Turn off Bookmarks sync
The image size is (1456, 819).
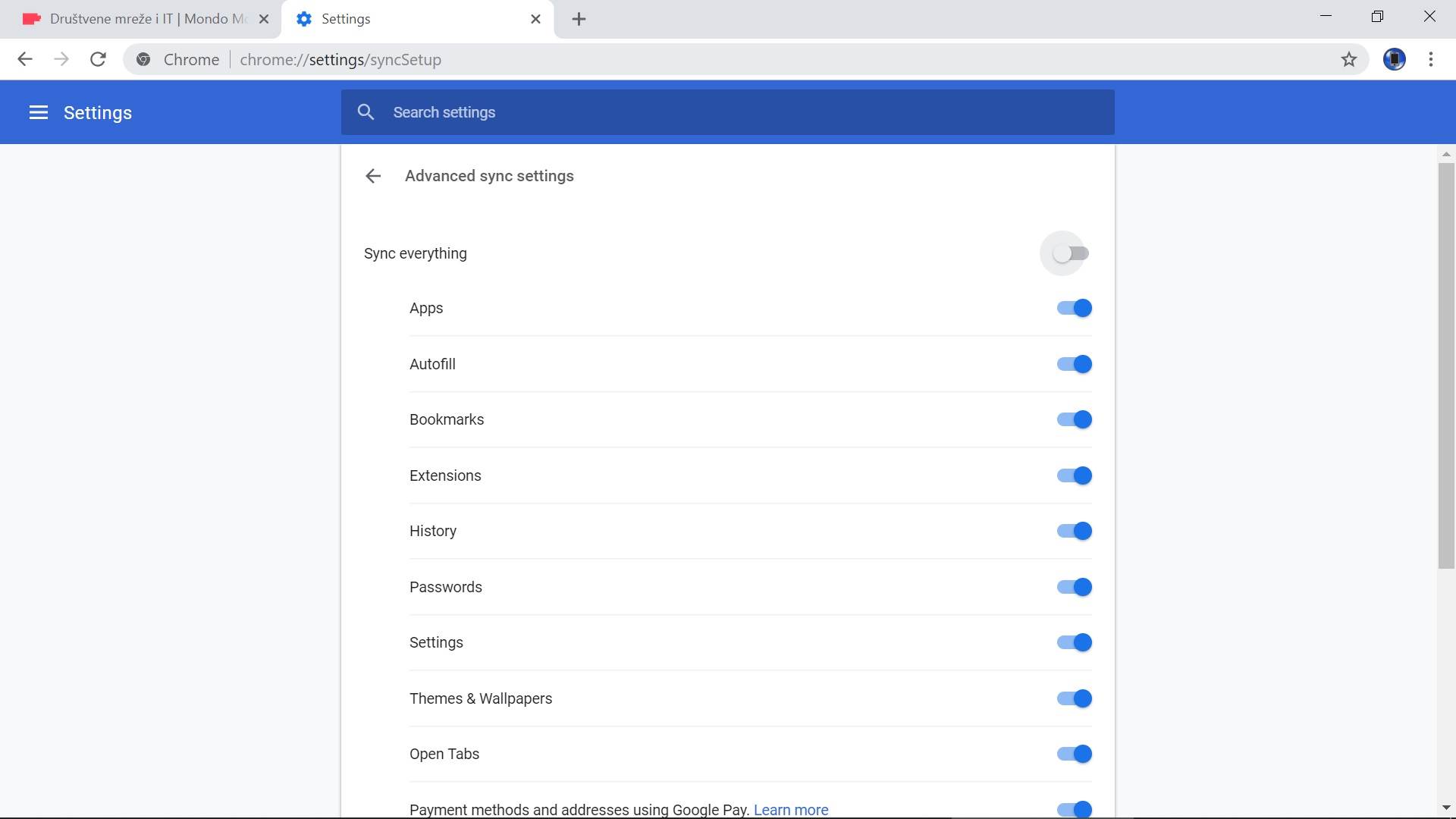[x=1074, y=419]
